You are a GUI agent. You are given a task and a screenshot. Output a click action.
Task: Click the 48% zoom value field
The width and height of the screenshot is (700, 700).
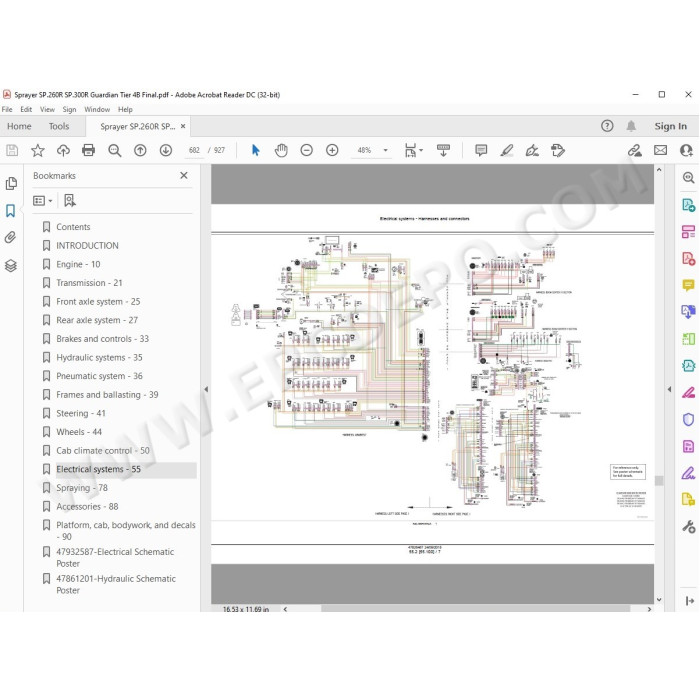pyautogui.click(x=364, y=150)
